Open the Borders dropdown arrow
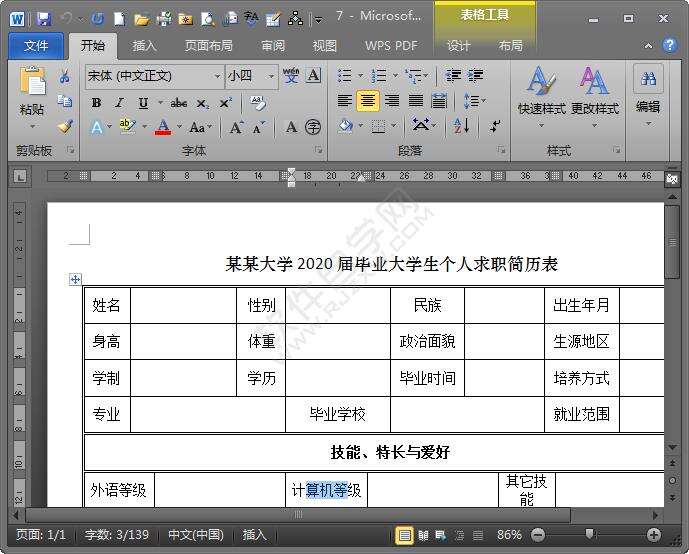Image resolution: width=689 pixels, height=554 pixels. 394,127
